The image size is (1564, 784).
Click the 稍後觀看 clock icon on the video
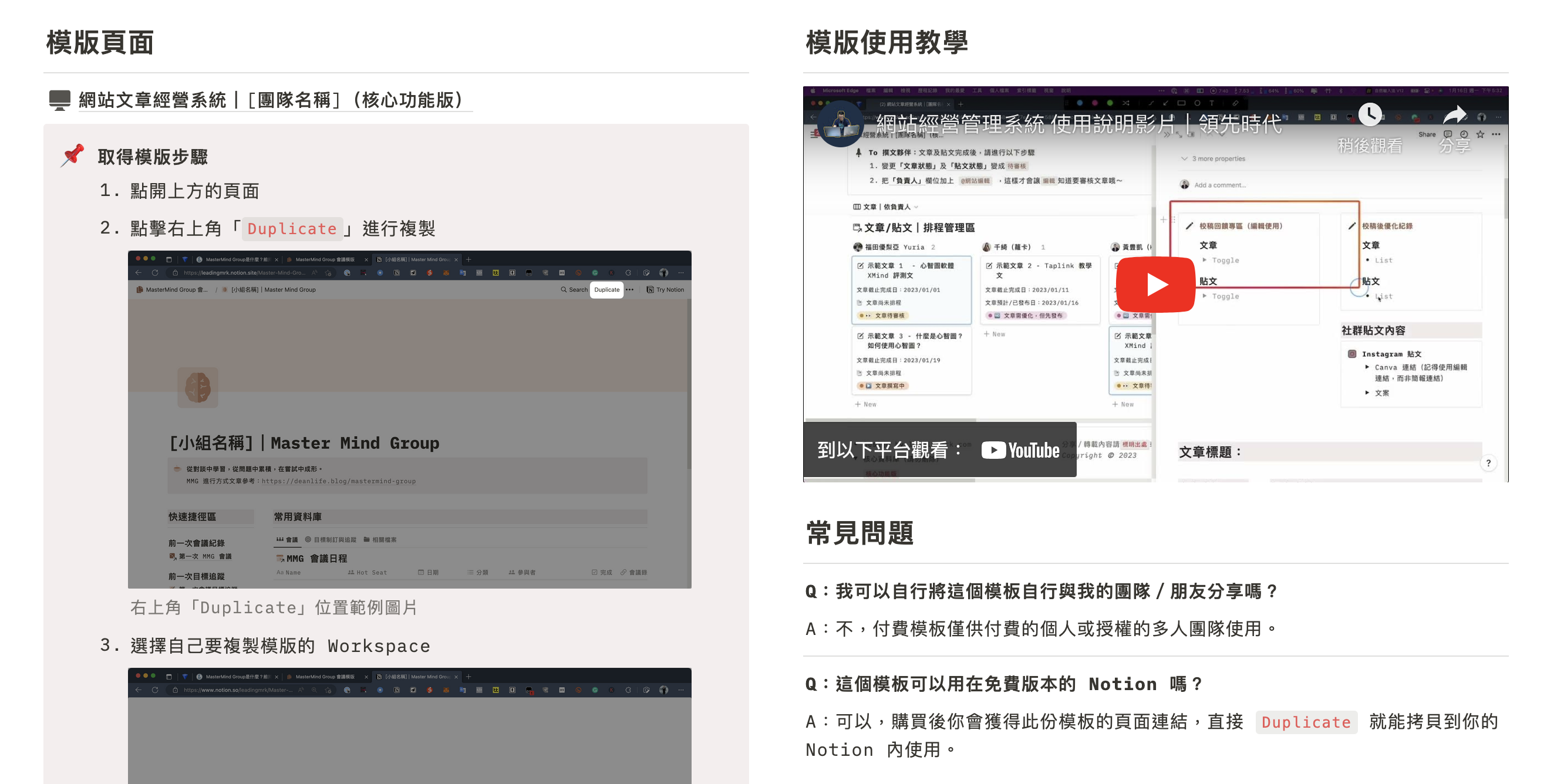[x=1370, y=114]
